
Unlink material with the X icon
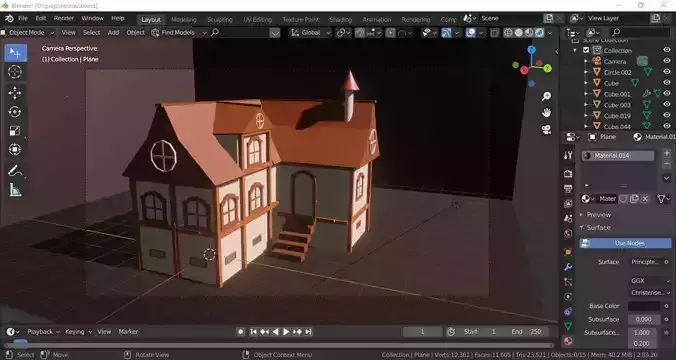pos(645,199)
